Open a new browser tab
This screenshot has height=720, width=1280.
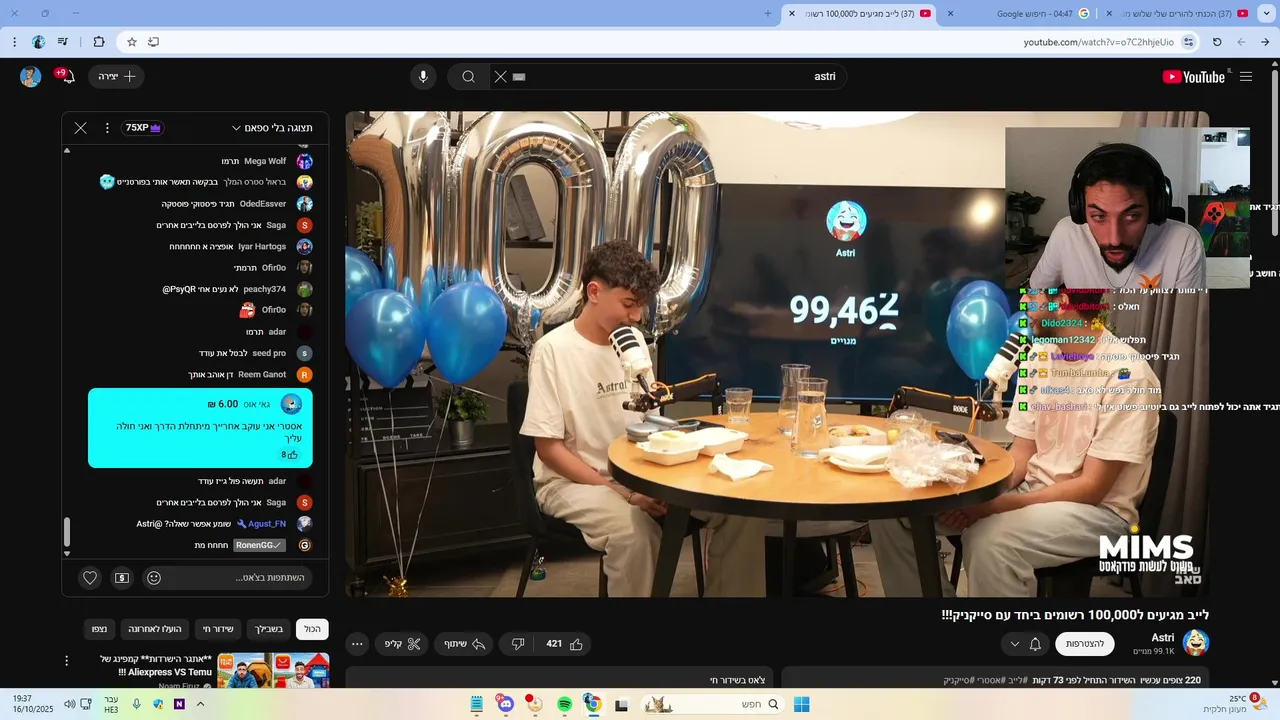pos(768,13)
